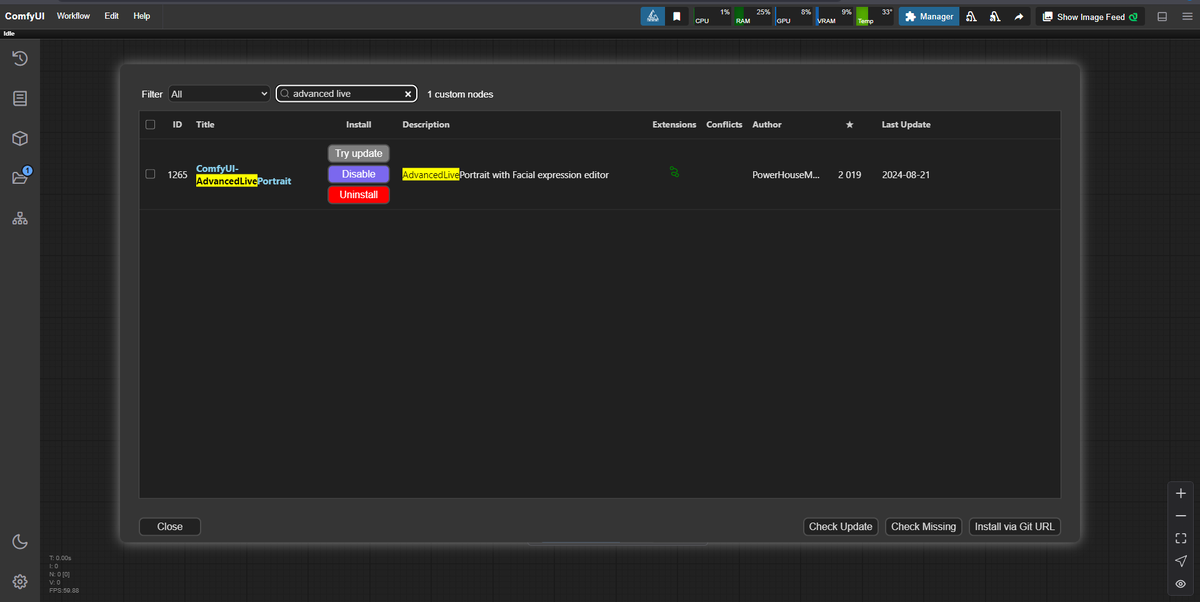Image resolution: width=1200 pixels, height=602 pixels.
Task: Close the custom nodes manager dialog
Action: pyautogui.click(x=170, y=527)
